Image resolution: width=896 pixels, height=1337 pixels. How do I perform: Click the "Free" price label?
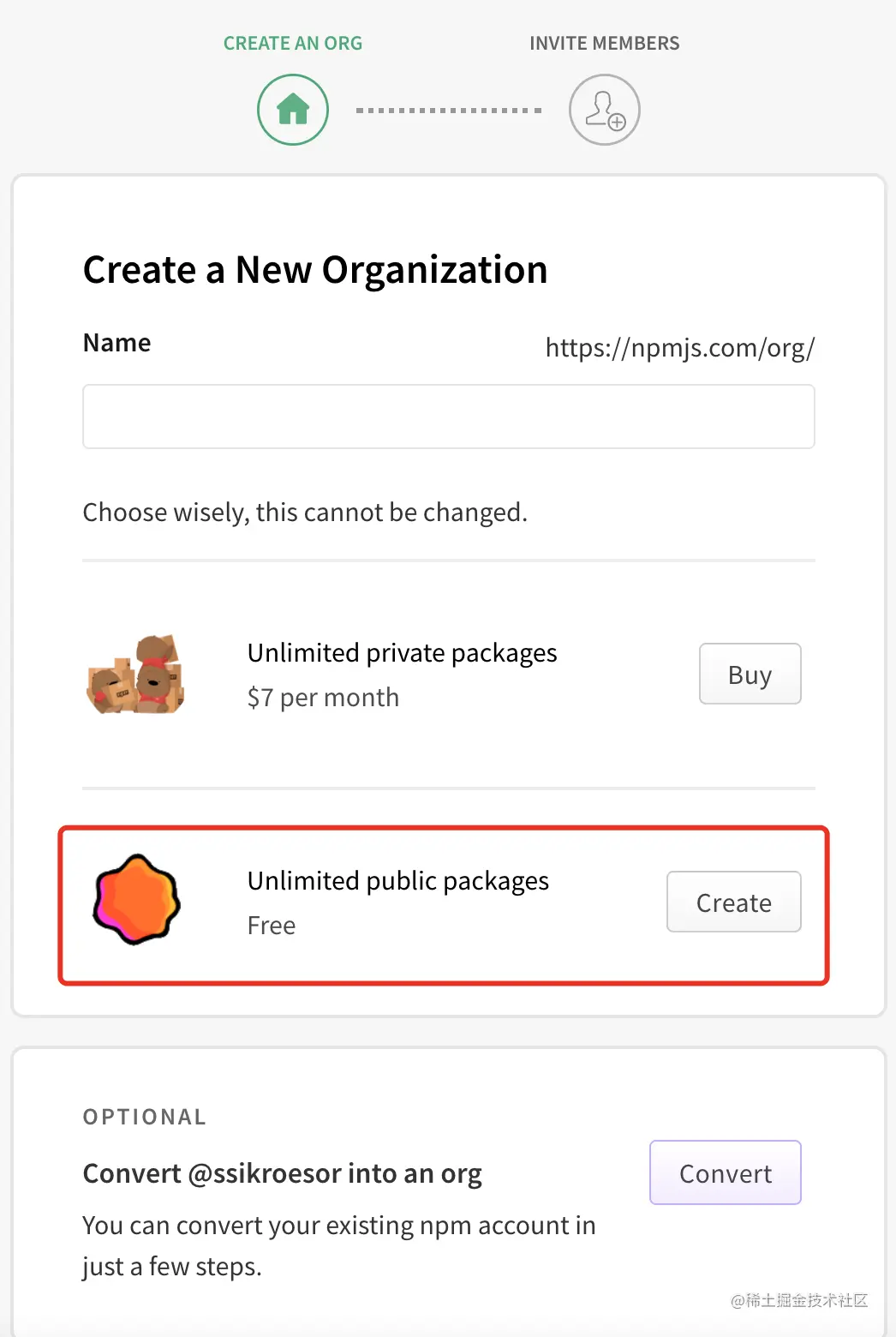click(271, 926)
